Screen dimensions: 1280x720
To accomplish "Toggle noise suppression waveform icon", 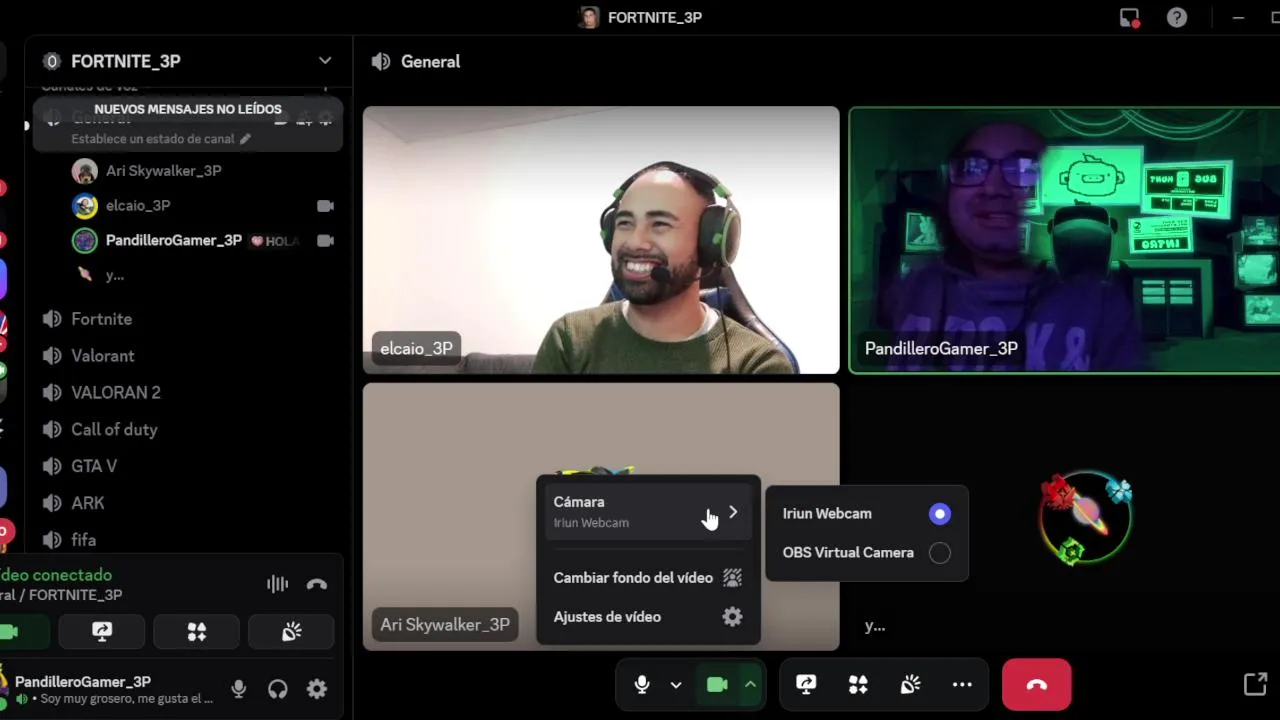I will (277, 585).
